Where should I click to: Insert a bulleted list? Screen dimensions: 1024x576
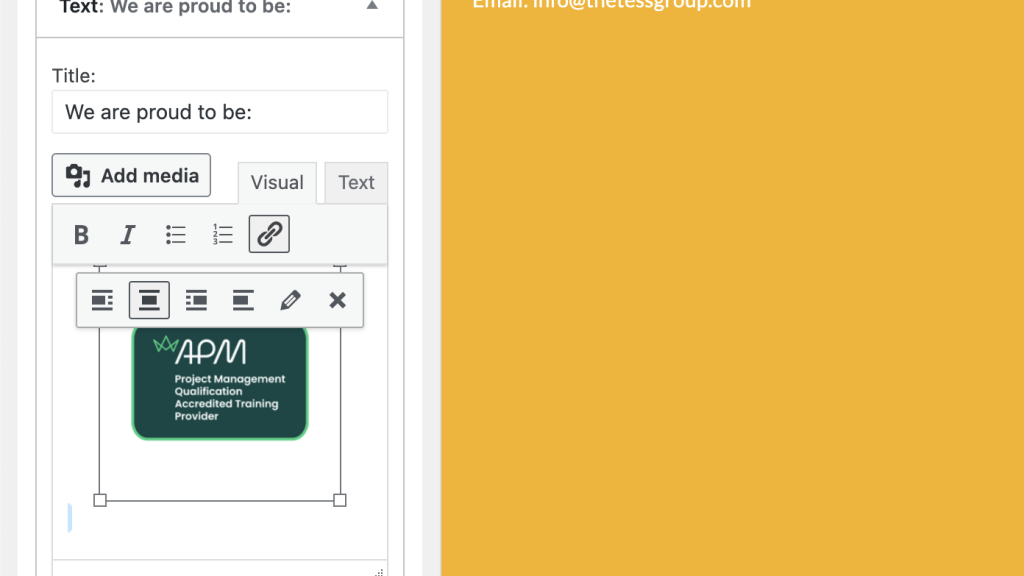point(176,235)
